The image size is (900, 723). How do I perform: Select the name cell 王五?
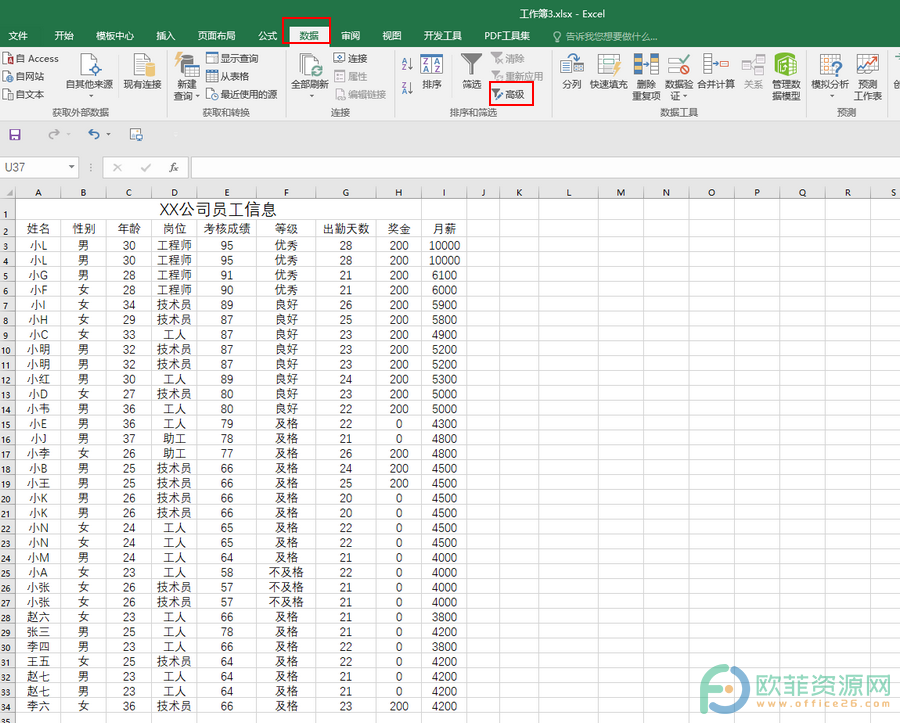[x=38, y=662]
